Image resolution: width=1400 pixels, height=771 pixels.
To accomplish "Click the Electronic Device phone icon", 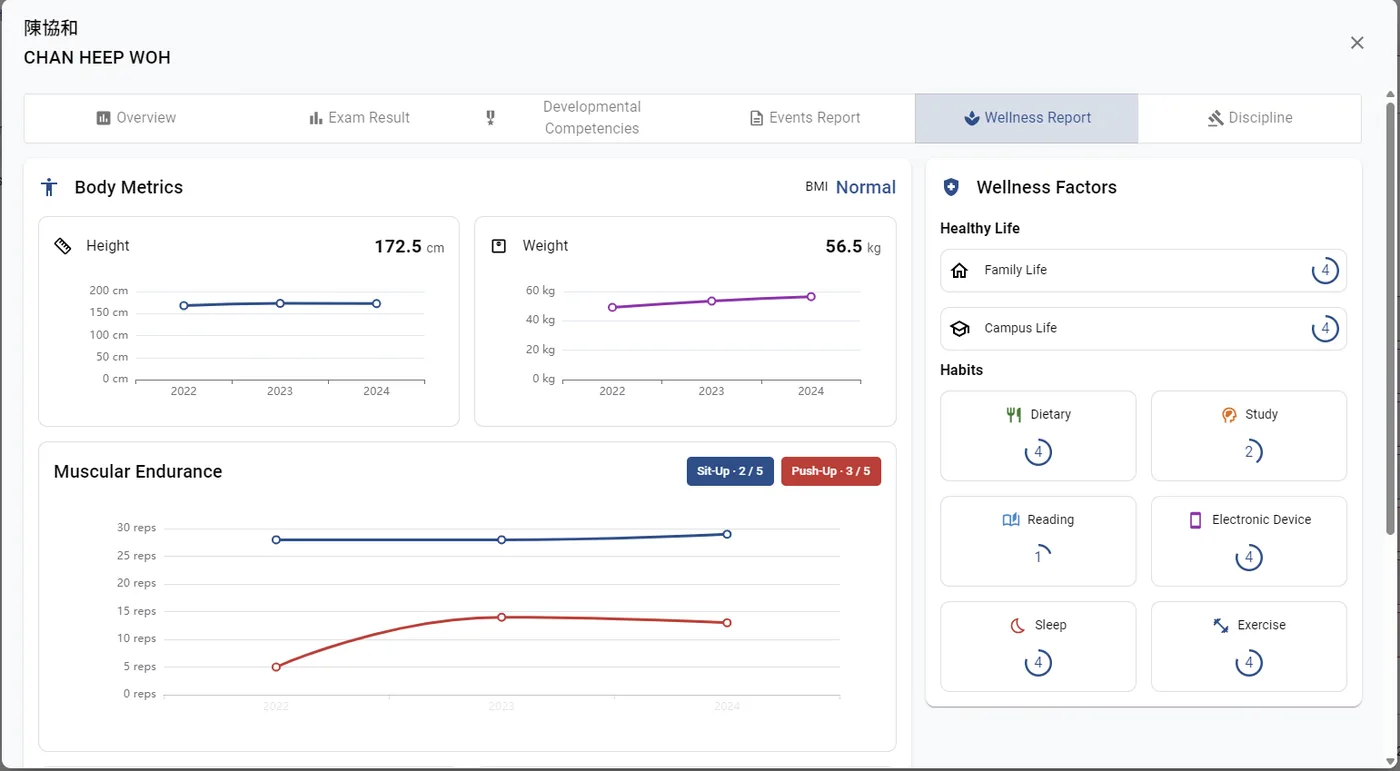I will 1195,520.
